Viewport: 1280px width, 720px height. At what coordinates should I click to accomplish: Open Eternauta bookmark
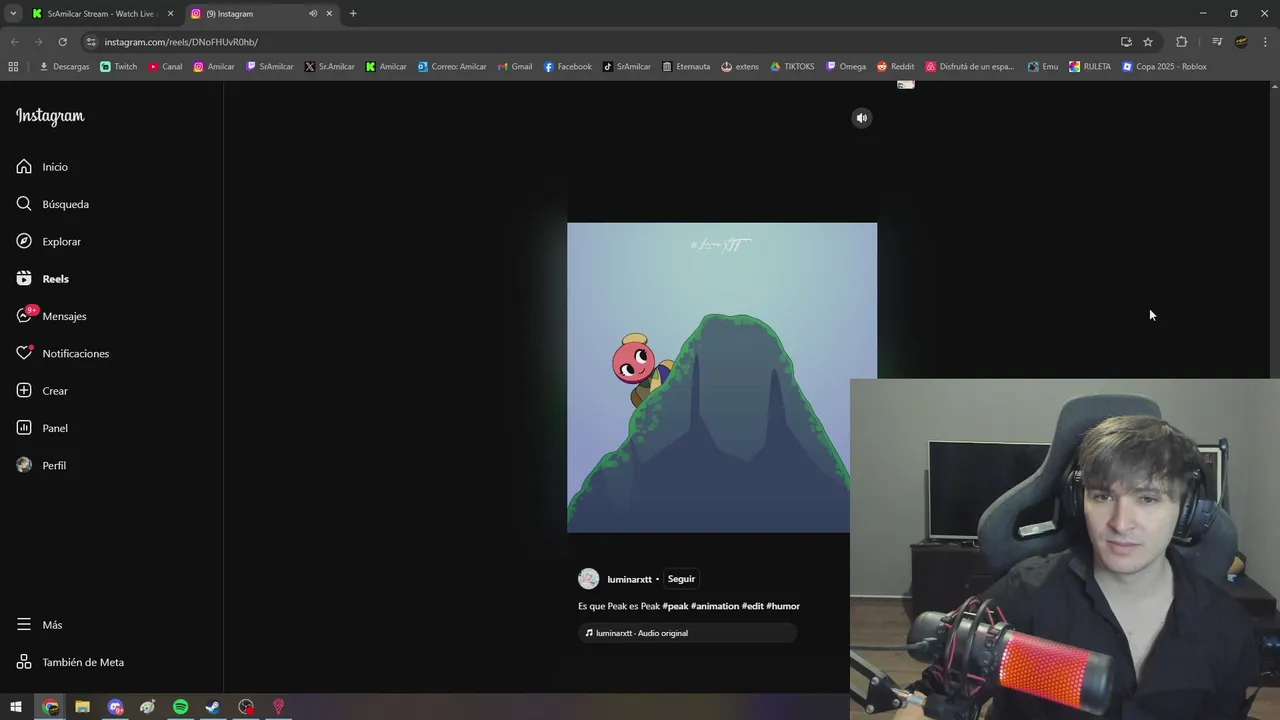pos(686,67)
